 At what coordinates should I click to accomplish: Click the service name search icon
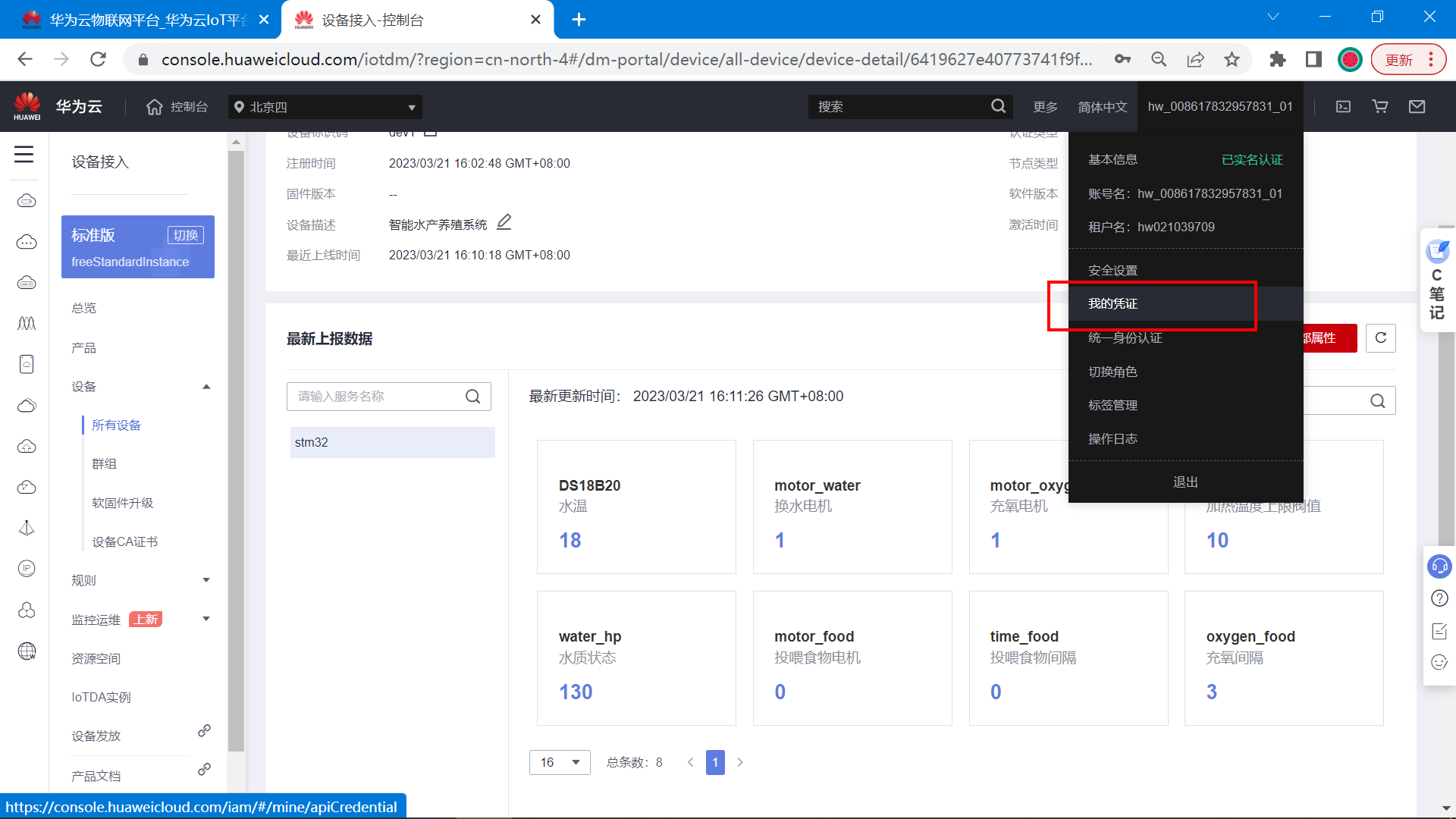coord(472,397)
